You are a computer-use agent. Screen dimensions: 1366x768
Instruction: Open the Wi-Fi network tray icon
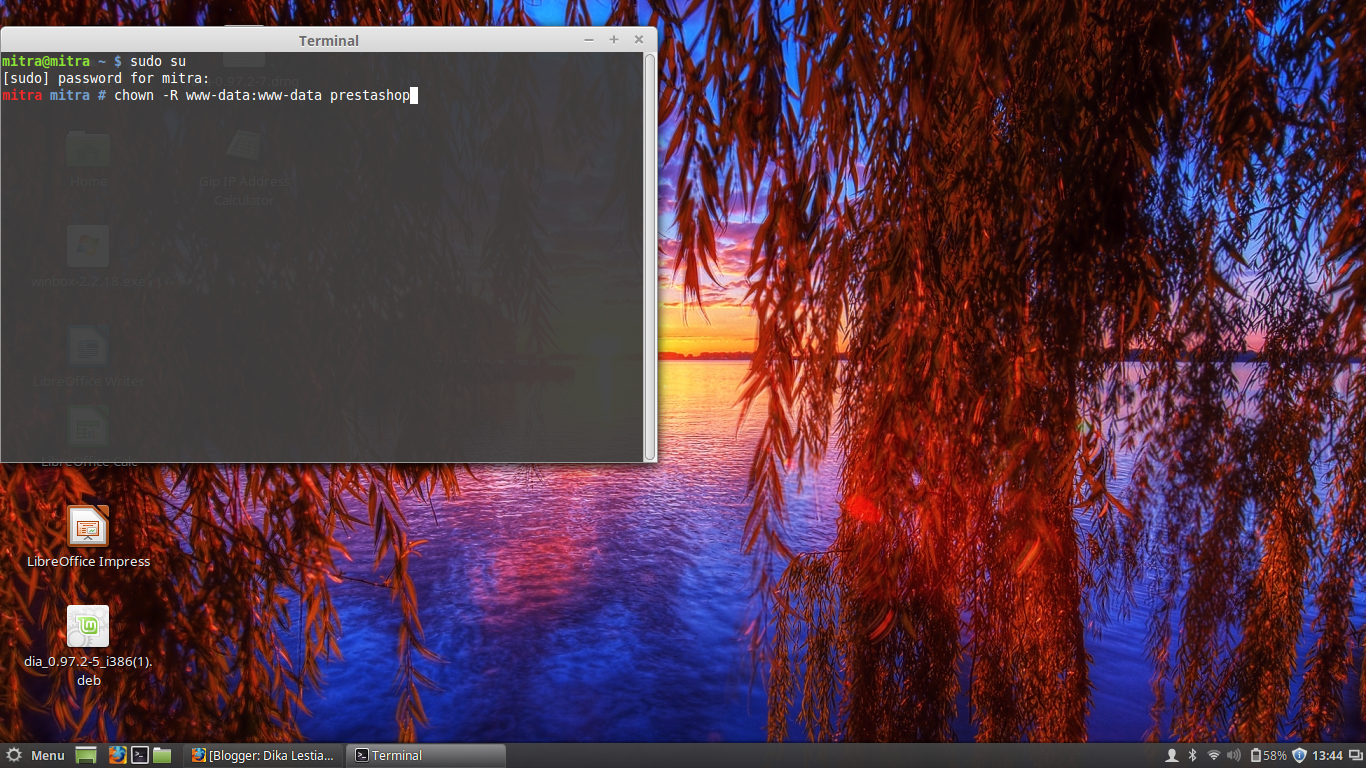point(1214,755)
